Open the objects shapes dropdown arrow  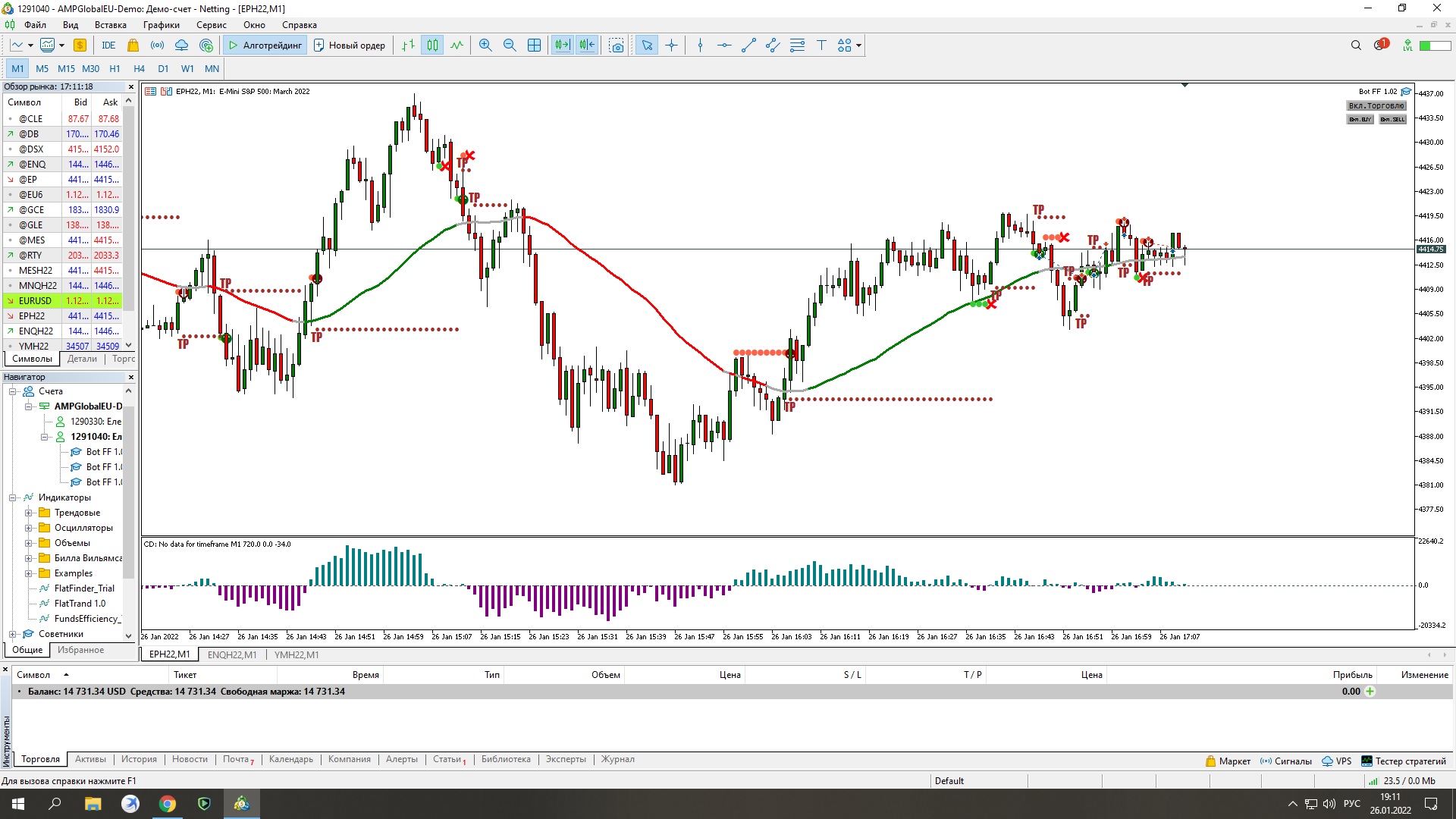pyautogui.click(x=858, y=45)
